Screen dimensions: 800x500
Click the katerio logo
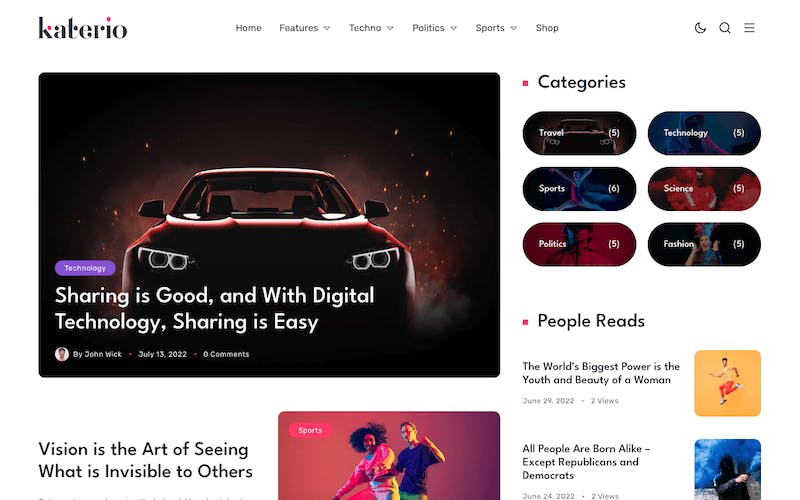(x=83, y=28)
